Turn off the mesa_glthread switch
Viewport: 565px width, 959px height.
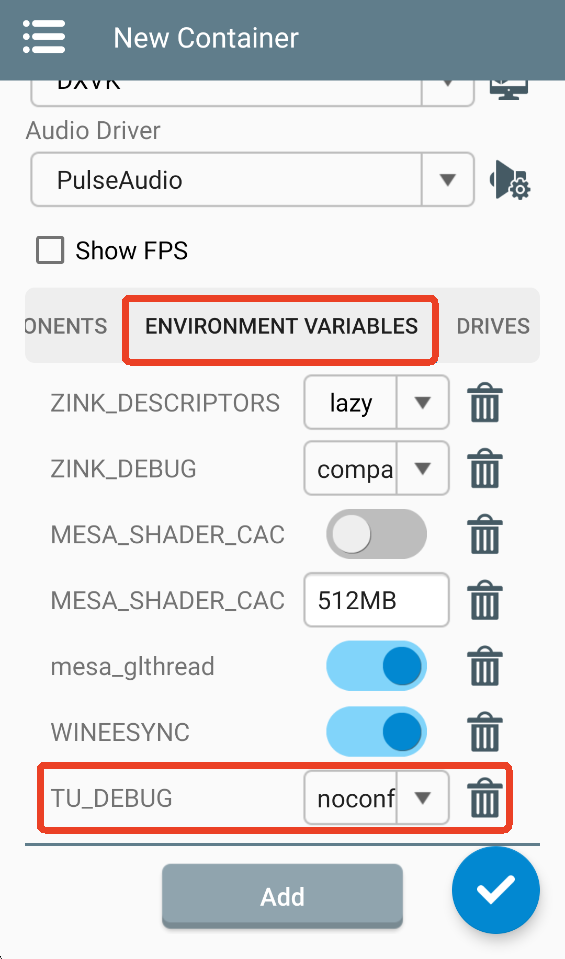pyautogui.click(x=376, y=666)
